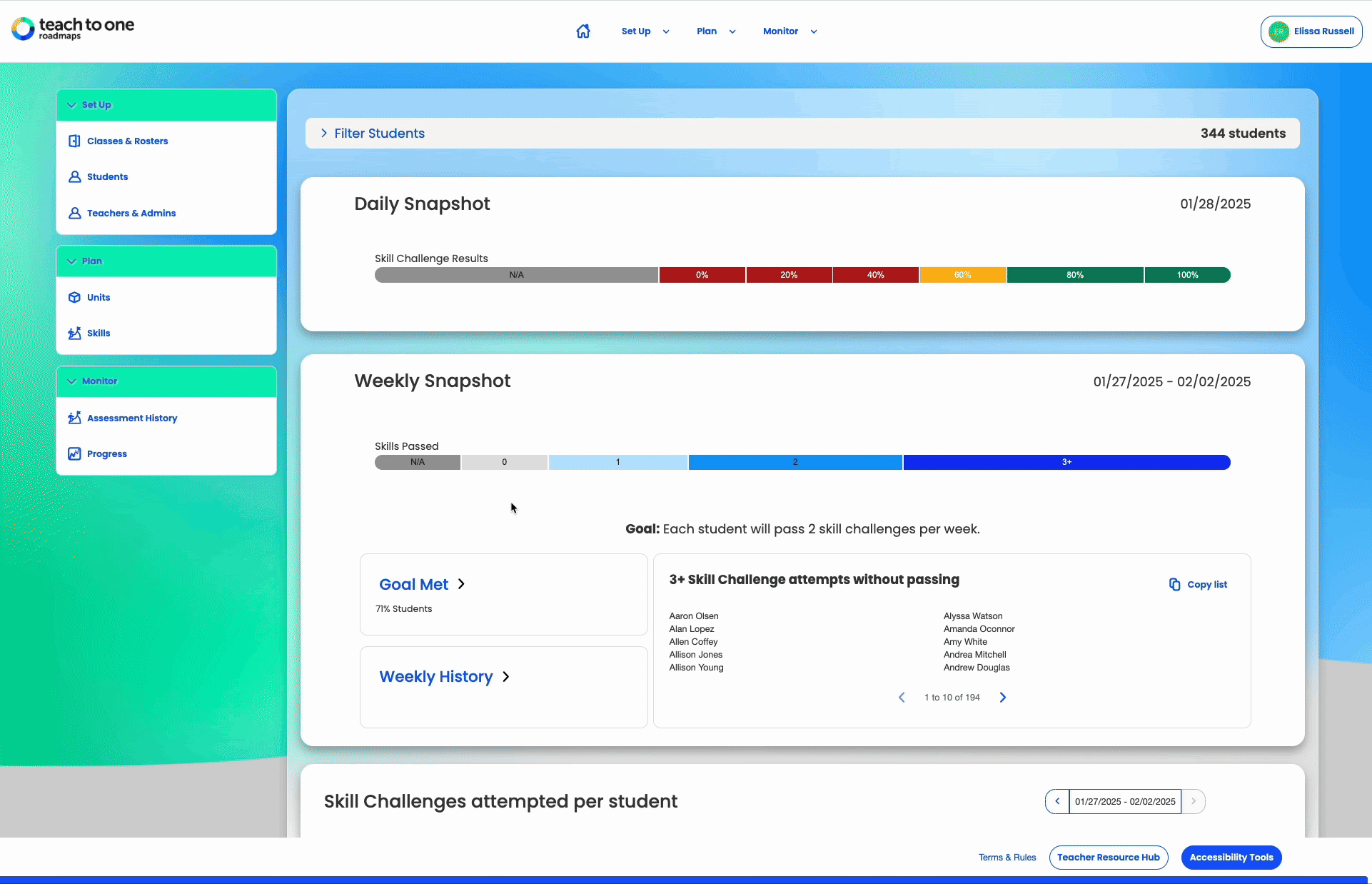The width and height of the screenshot is (1372, 884).
Task: Go to previous week in date selector
Action: click(x=1057, y=801)
